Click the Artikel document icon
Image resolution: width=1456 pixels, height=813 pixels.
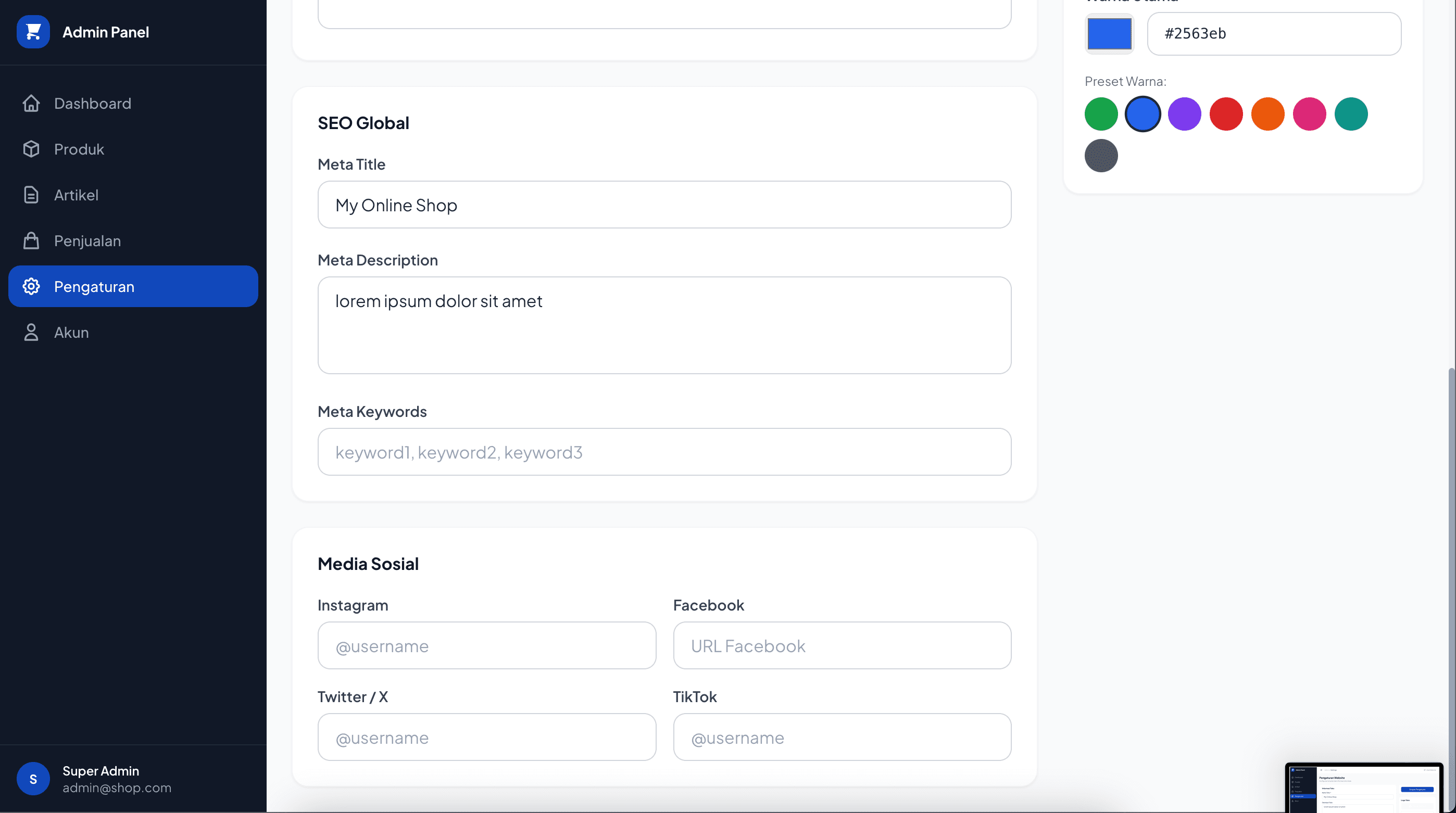[x=31, y=195]
